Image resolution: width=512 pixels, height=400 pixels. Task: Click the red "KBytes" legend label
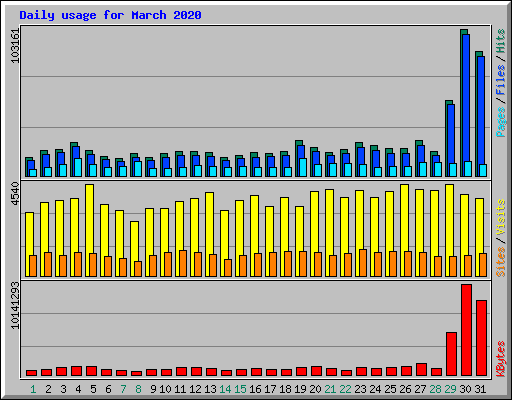pyautogui.click(x=500, y=359)
